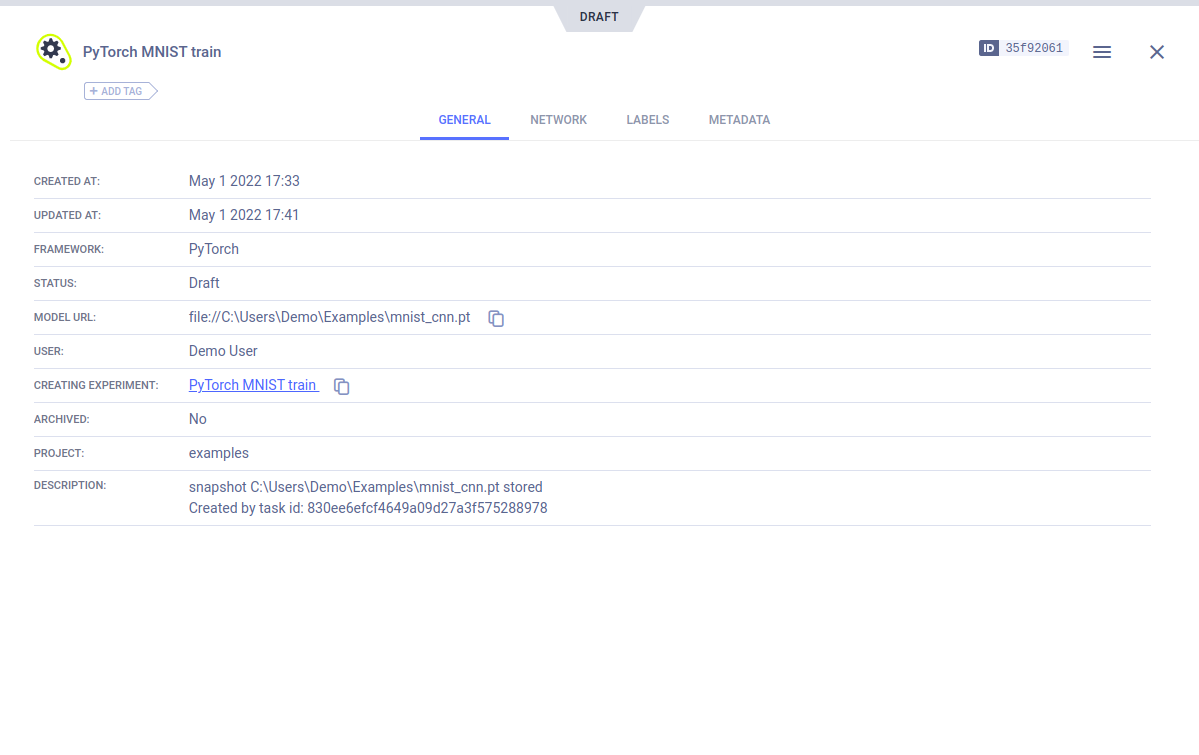Open the hamburger menu next to the ID
The image size is (1199, 755).
(x=1102, y=52)
